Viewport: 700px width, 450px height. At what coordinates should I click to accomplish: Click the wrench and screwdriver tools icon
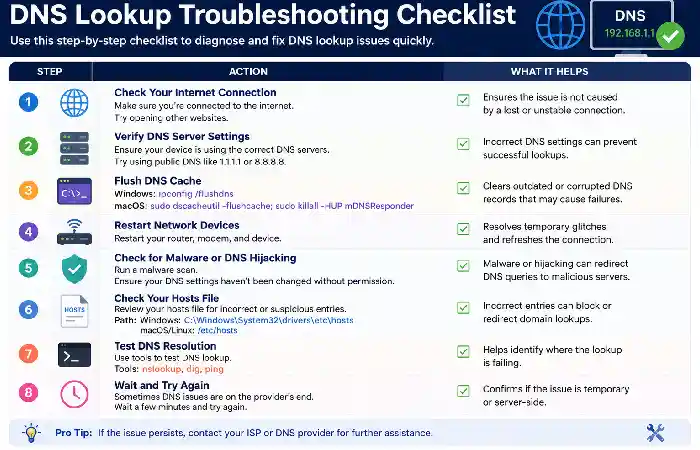[655, 433]
